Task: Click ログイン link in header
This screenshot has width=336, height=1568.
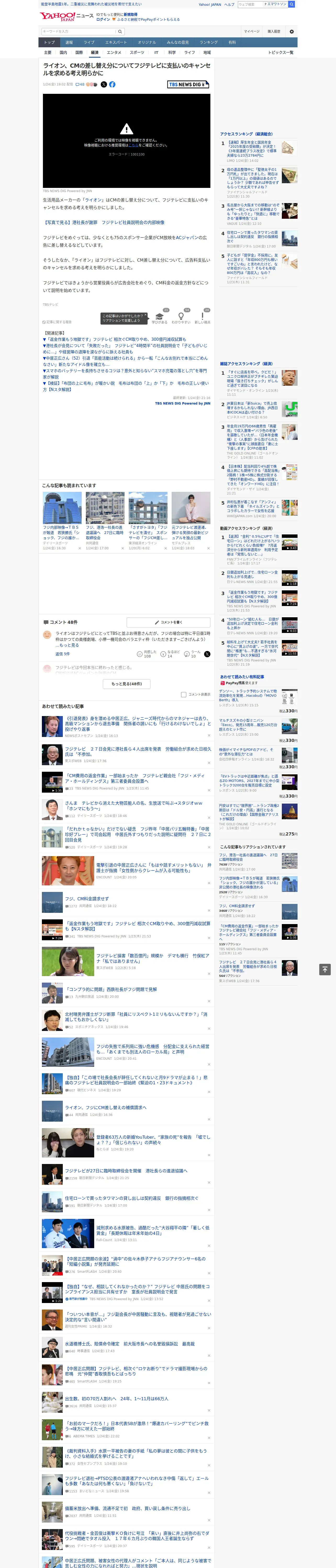Action: (103, 20)
